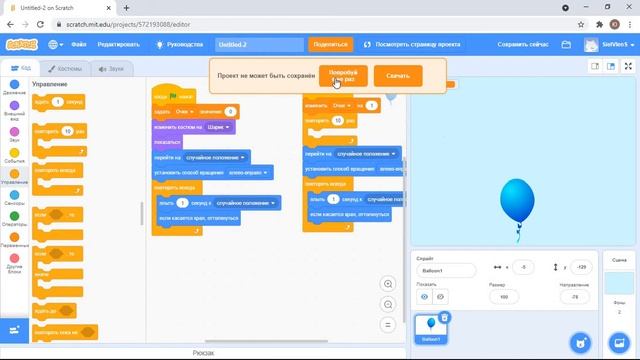Click the wait 1 seconds palette block
Viewport: 640px width, 360px height.
pyautogui.click(x=58, y=102)
